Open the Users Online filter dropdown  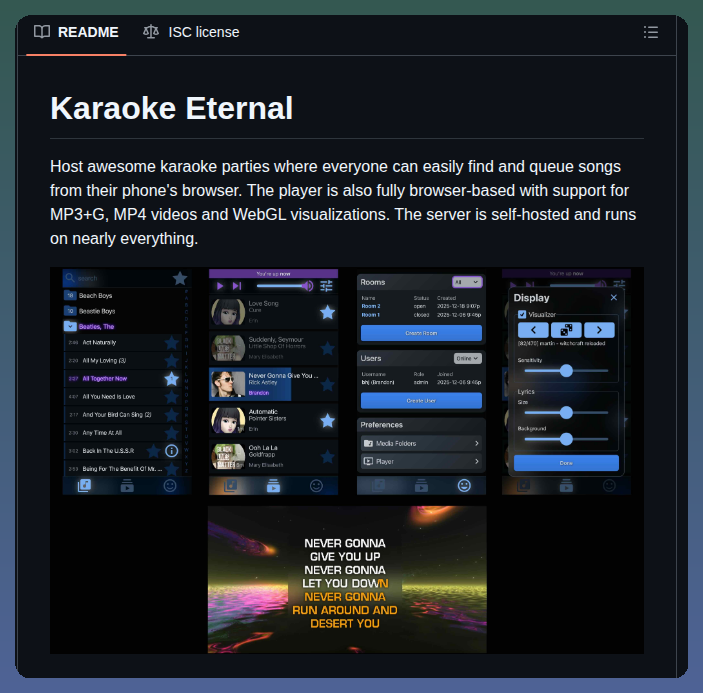point(468,358)
